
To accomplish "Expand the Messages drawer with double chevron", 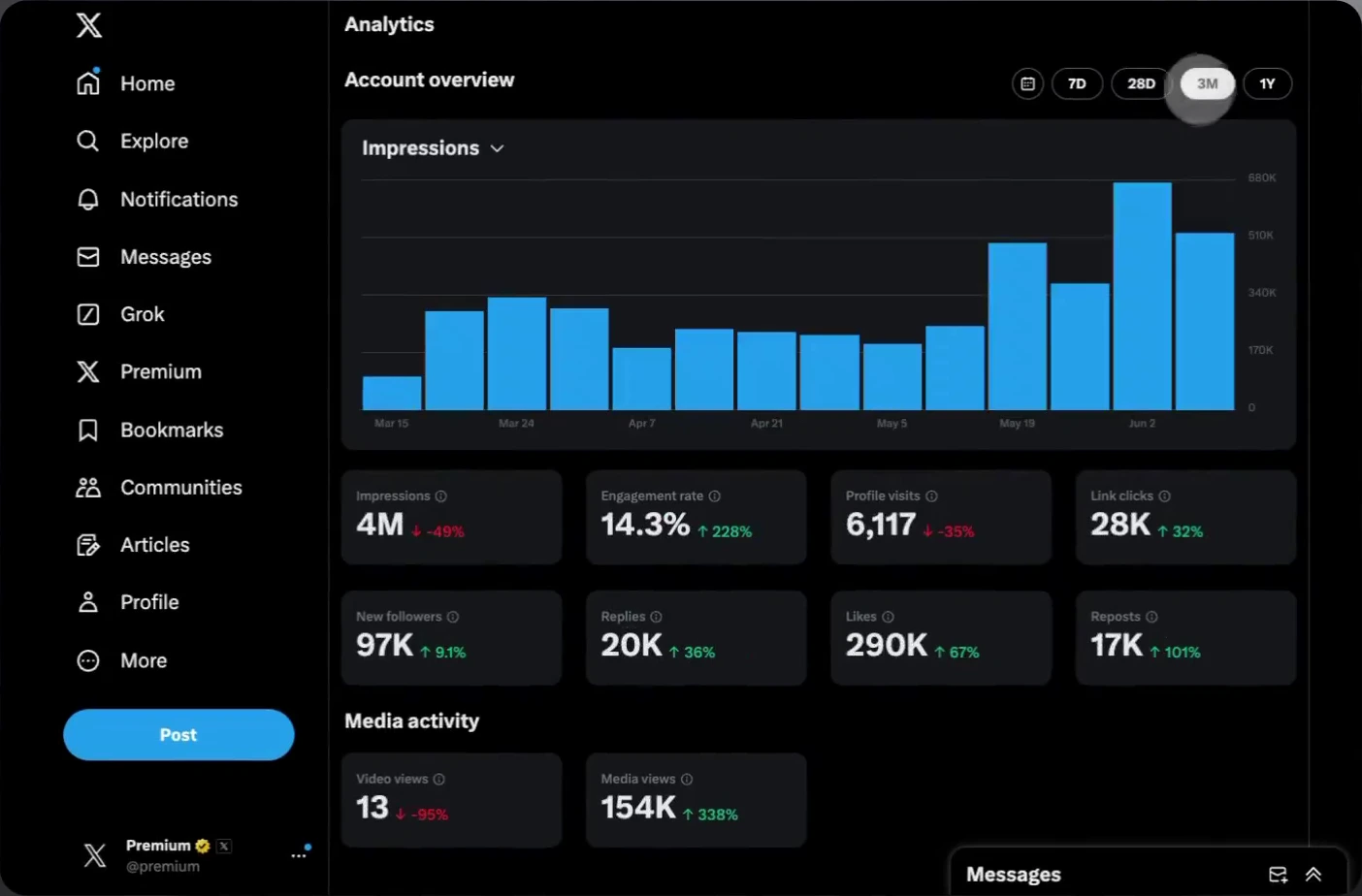I will coord(1313,875).
